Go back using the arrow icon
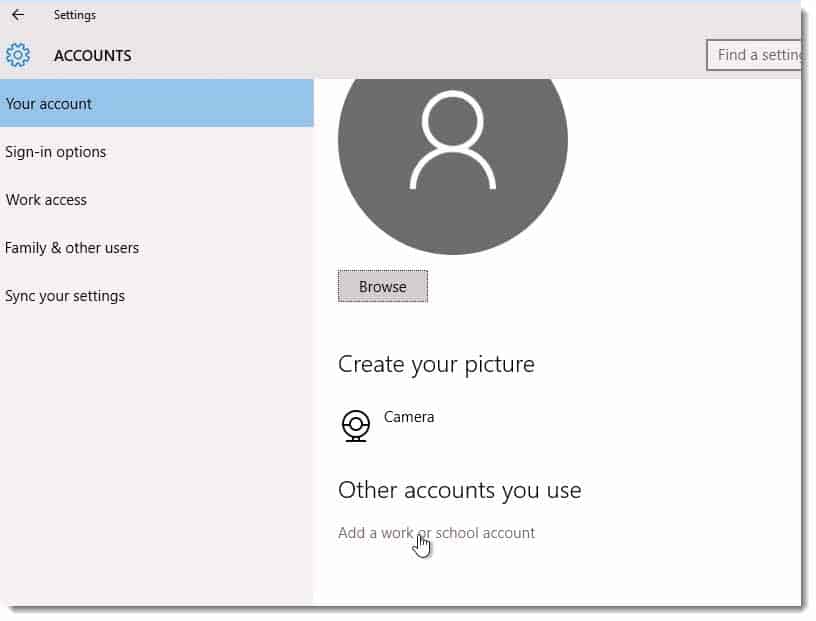Screen dimensions: 816x621 (18, 15)
